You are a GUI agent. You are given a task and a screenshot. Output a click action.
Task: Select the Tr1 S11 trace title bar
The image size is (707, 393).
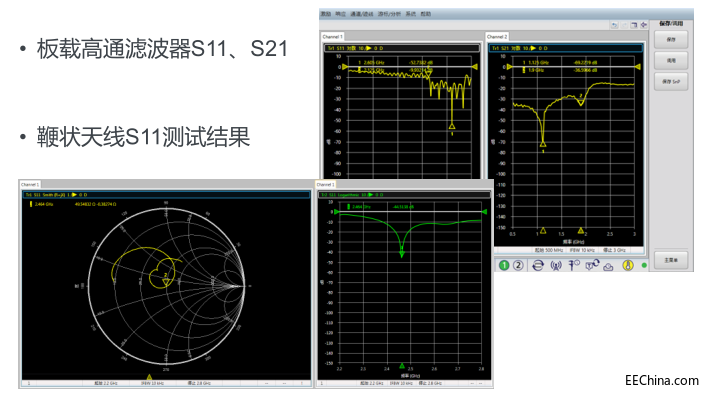pos(402,48)
